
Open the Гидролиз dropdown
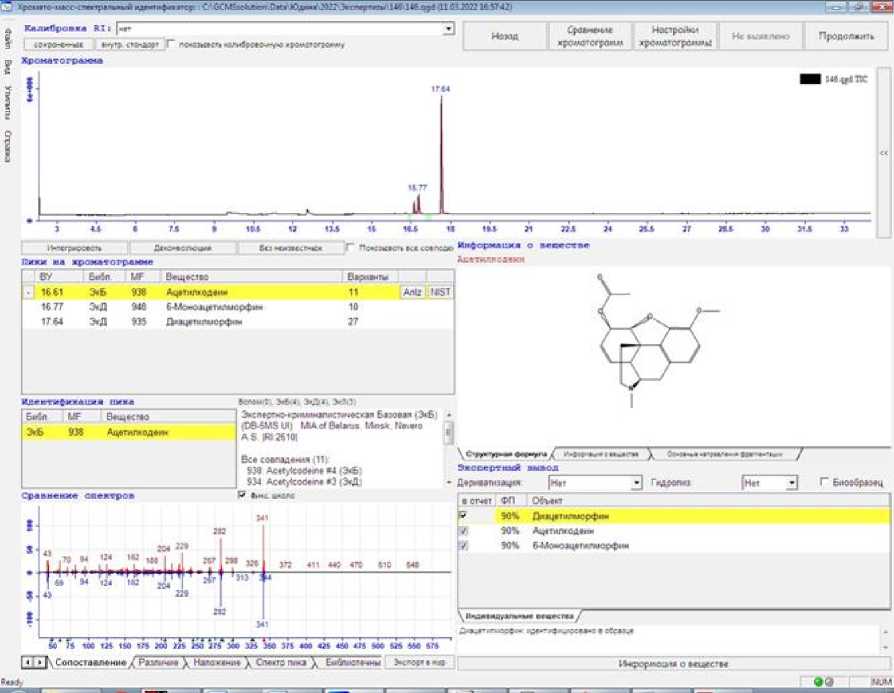pos(791,483)
